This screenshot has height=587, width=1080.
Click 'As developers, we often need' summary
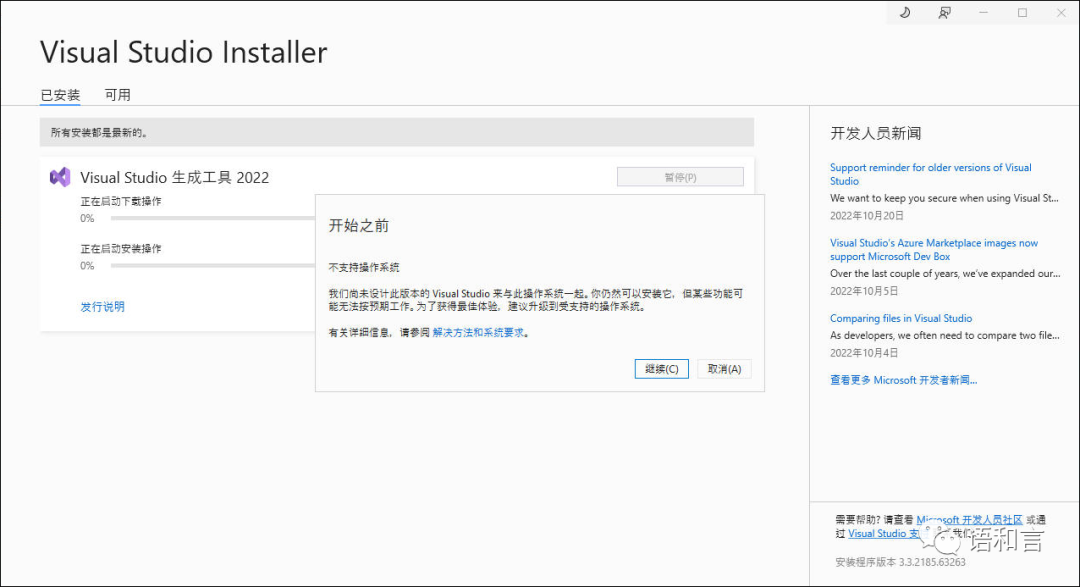(945, 336)
